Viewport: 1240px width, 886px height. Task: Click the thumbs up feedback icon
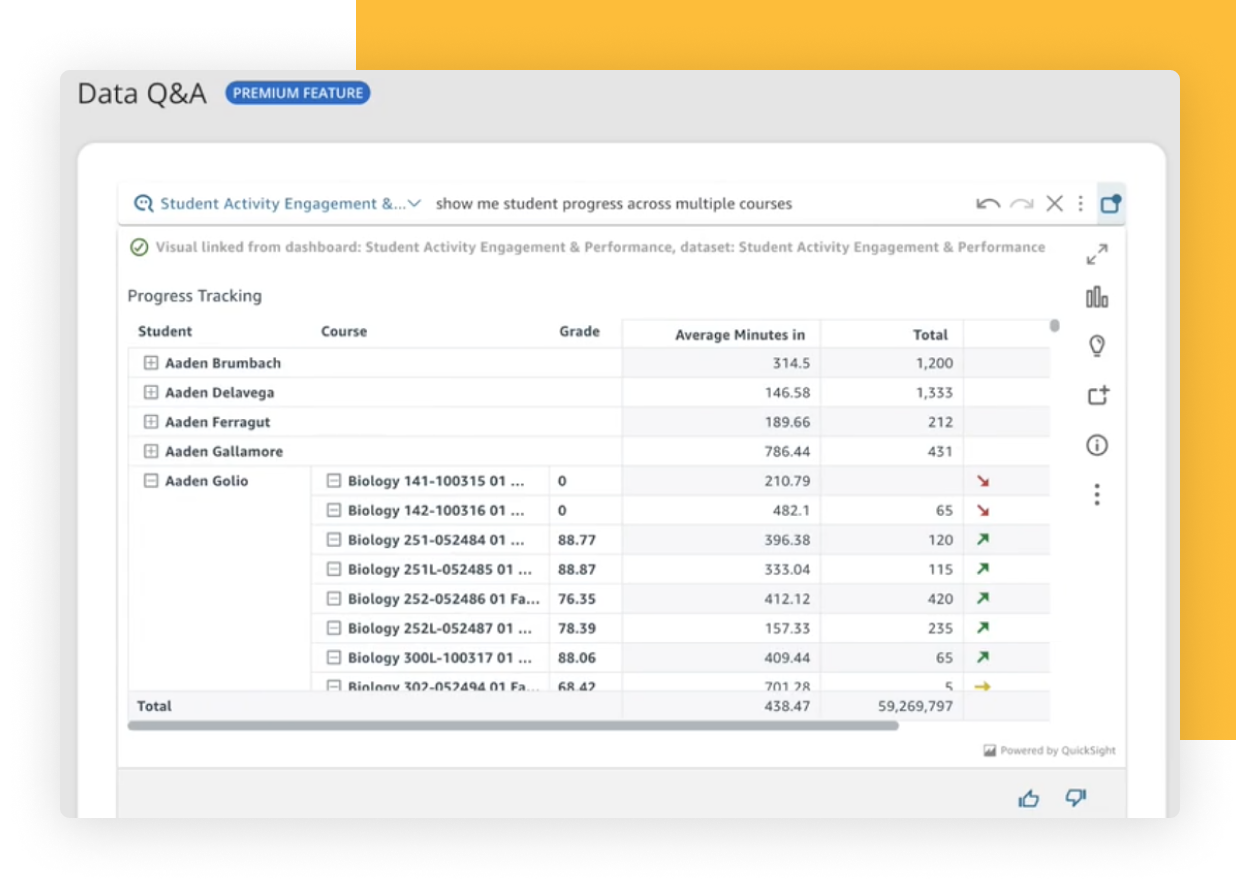coord(1028,798)
